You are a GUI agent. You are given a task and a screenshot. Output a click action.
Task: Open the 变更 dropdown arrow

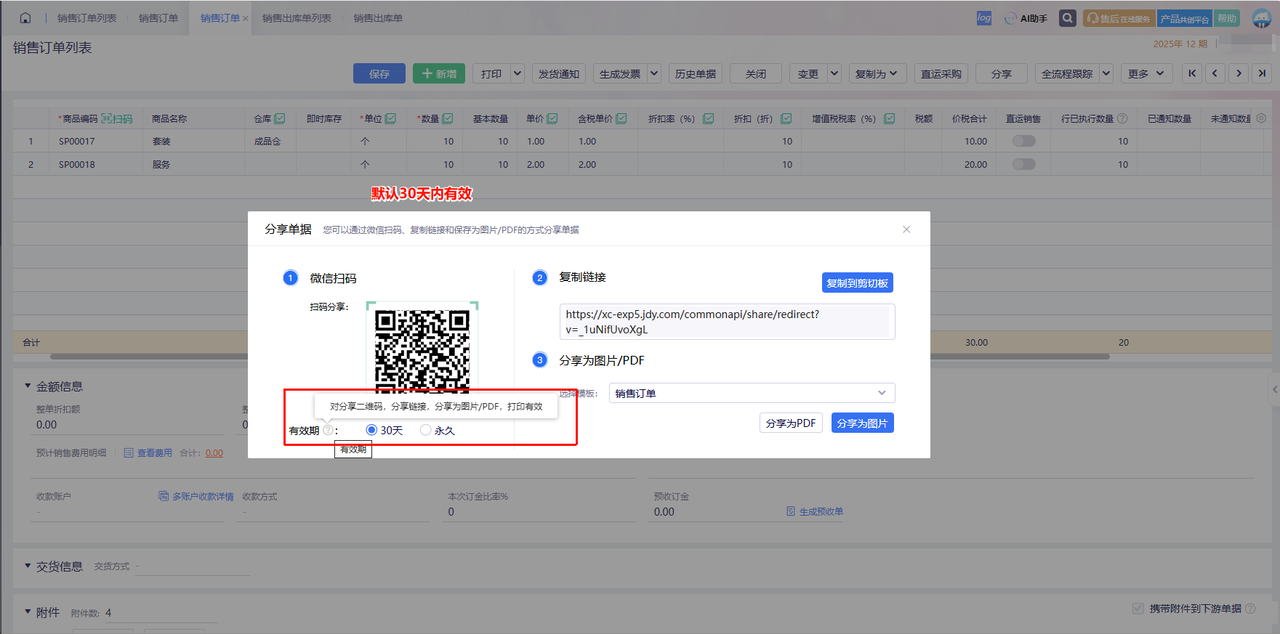(x=835, y=73)
